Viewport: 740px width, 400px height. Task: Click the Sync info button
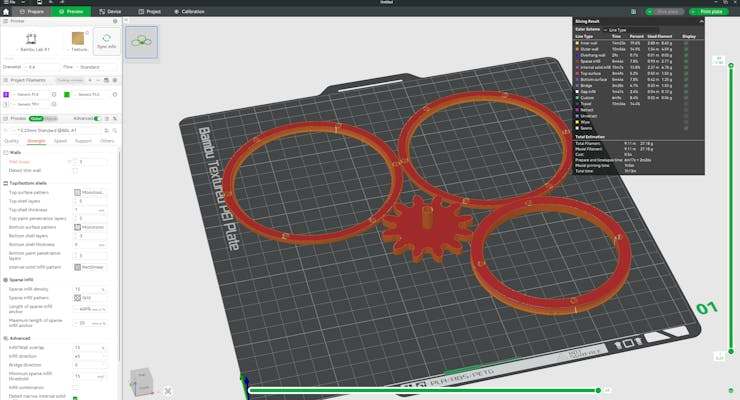click(x=107, y=41)
